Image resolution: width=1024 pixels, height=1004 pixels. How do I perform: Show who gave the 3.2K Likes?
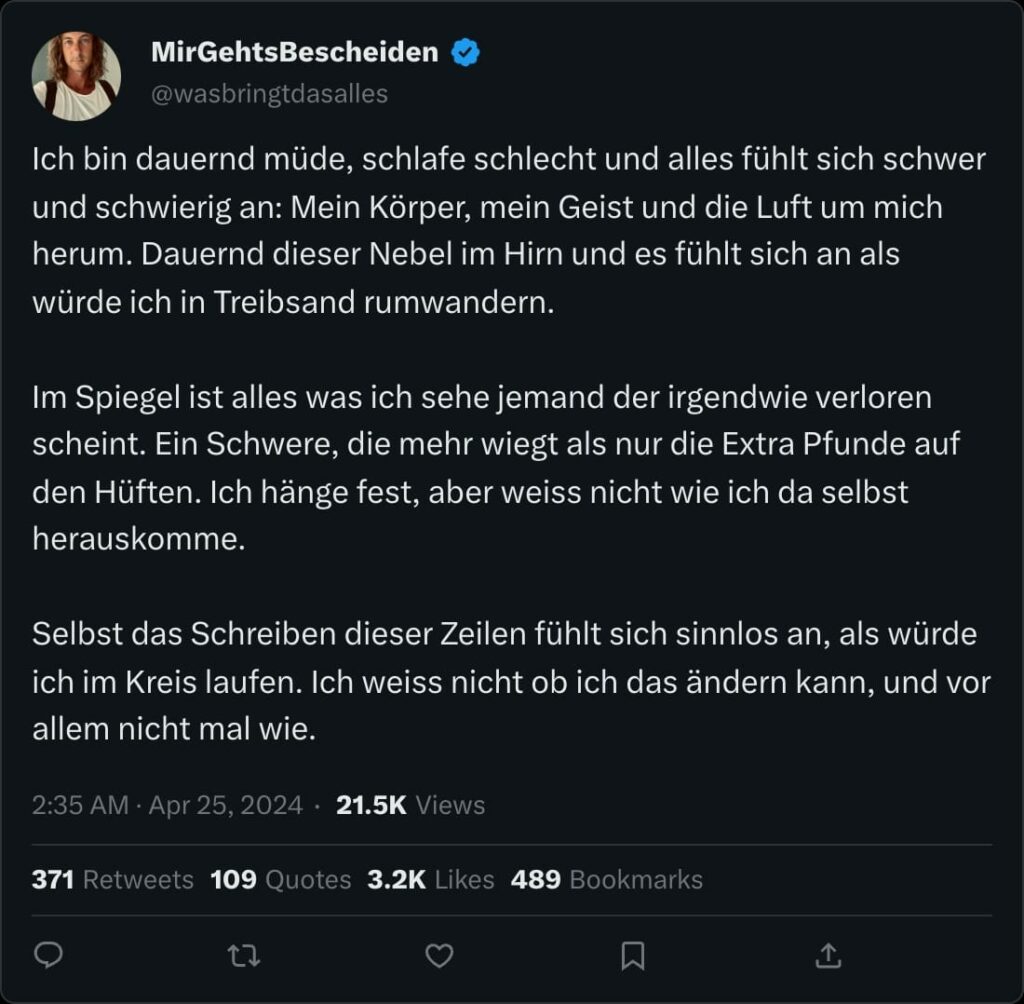pos(430,879)
